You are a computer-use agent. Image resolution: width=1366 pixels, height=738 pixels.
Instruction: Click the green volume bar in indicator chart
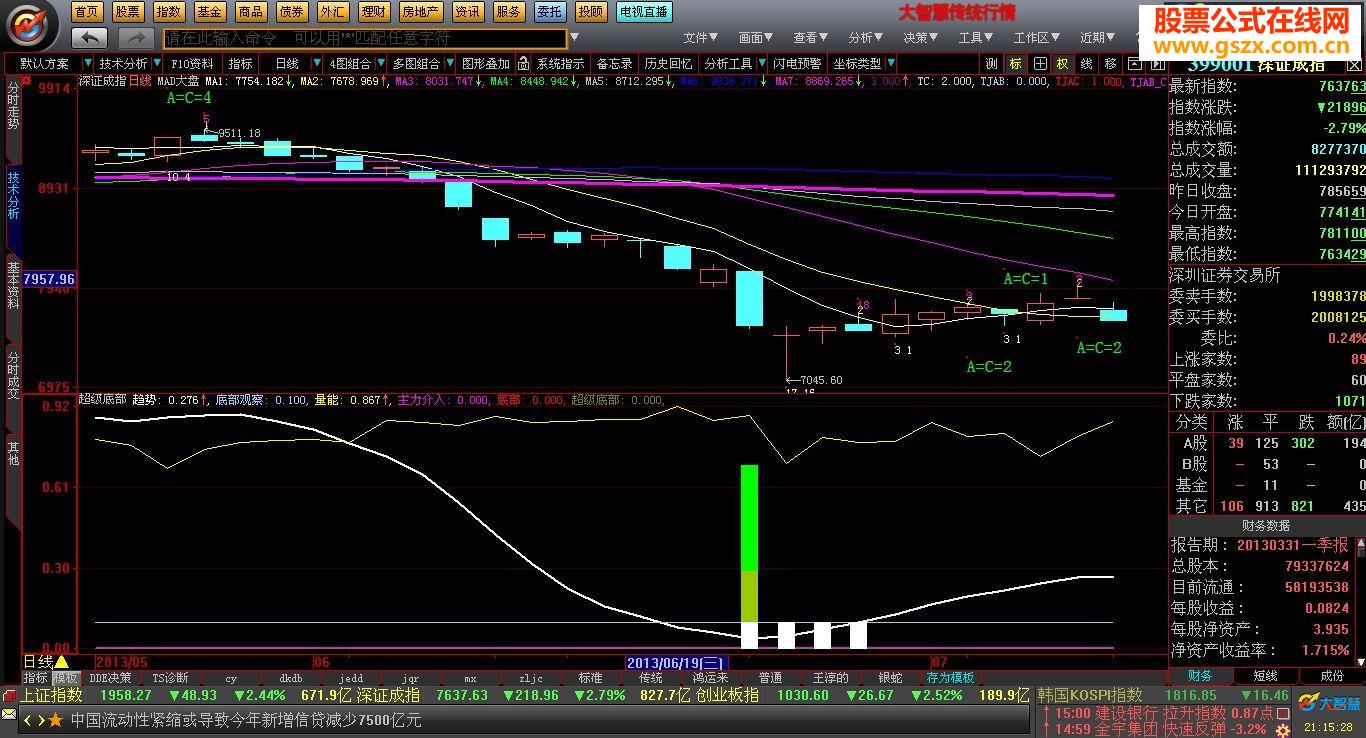coord(749,518)
